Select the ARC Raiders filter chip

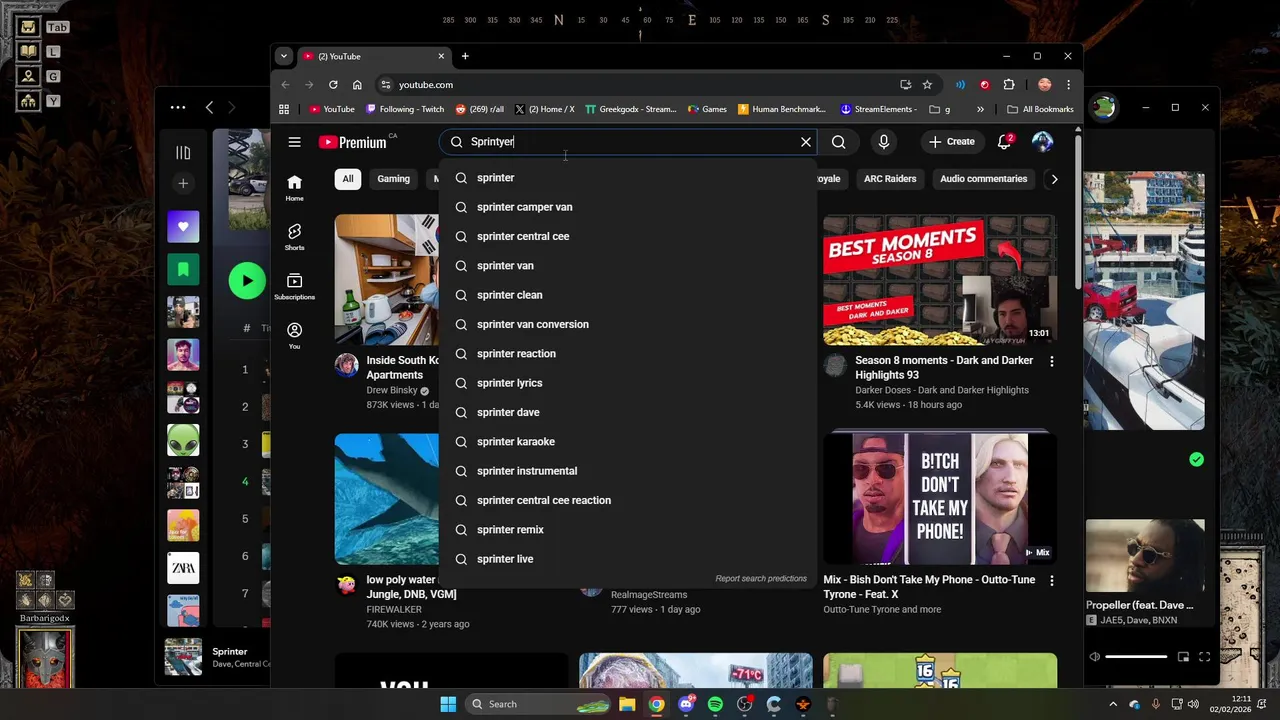(890, 179)
